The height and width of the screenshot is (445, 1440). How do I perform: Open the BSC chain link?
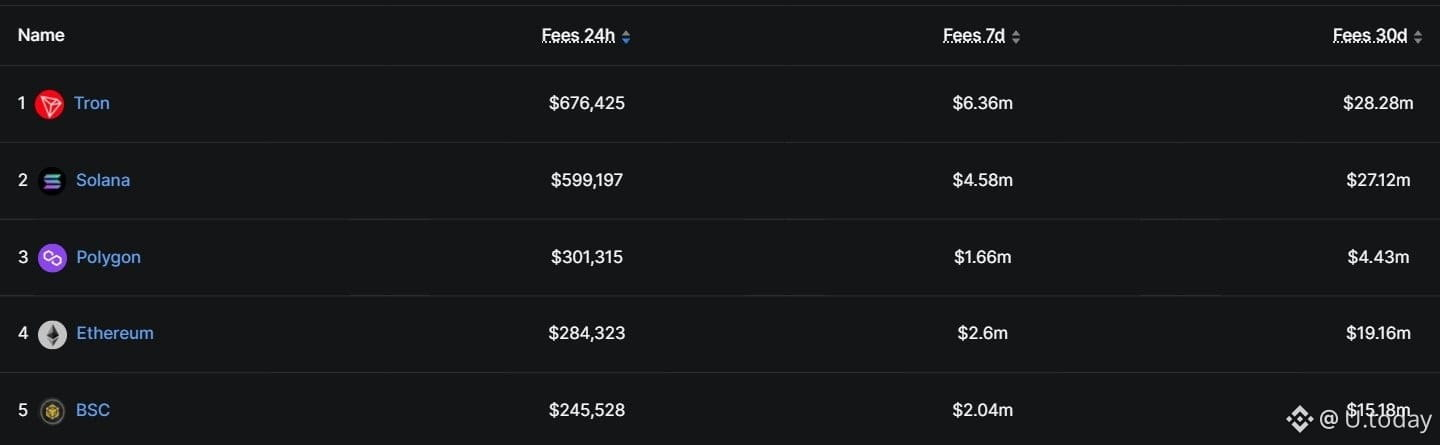pos(93,410)
